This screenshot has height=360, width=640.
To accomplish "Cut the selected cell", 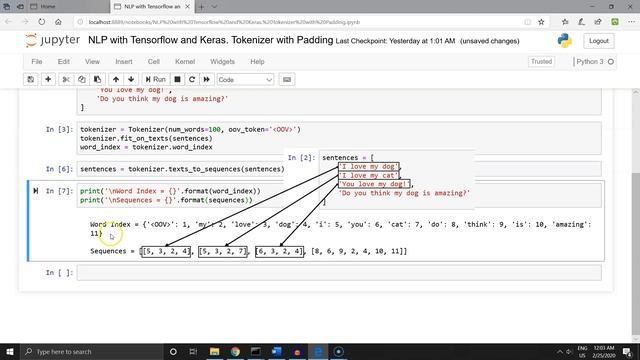I will 66,80.
